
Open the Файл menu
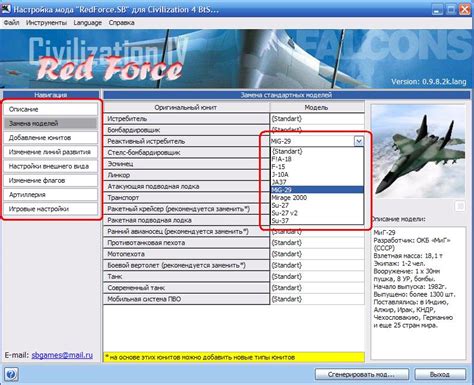pos(11,23)
